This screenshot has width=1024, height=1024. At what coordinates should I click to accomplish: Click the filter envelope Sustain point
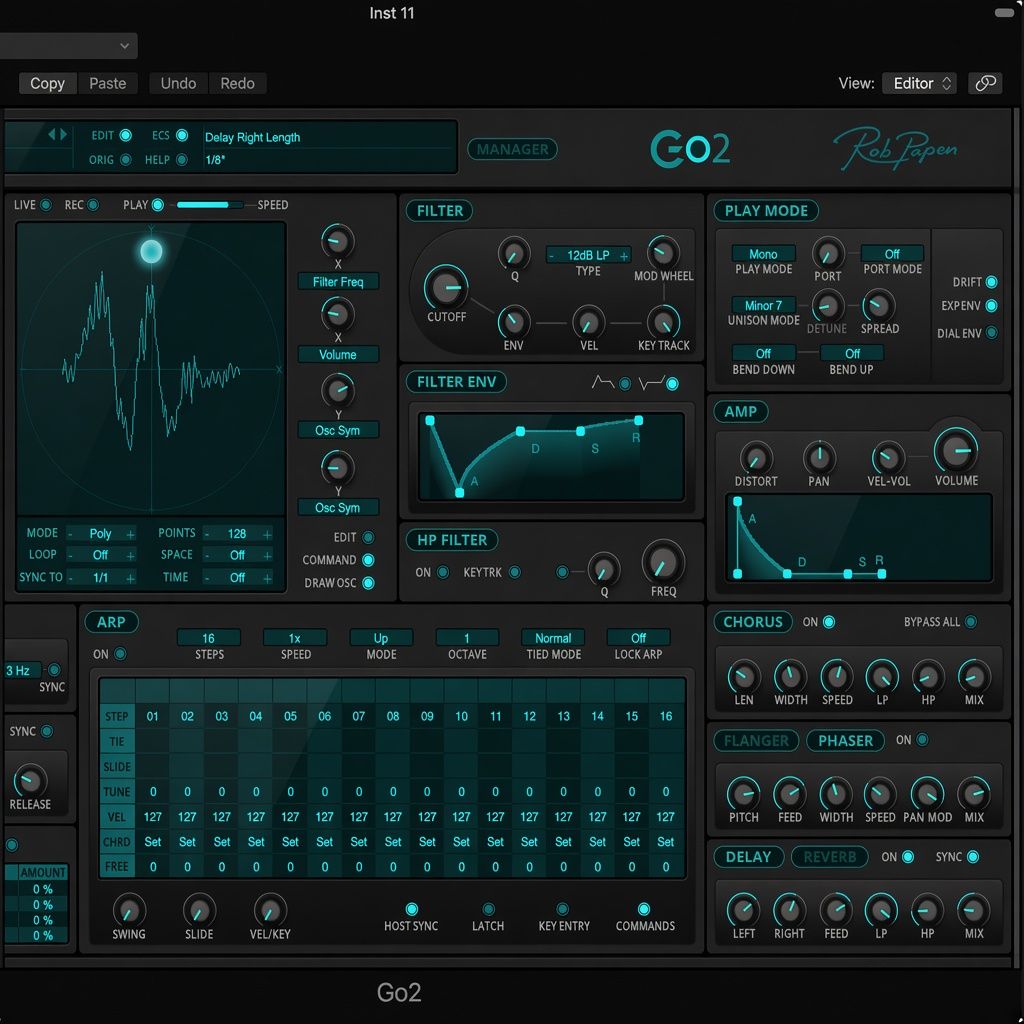coord(580,431)
